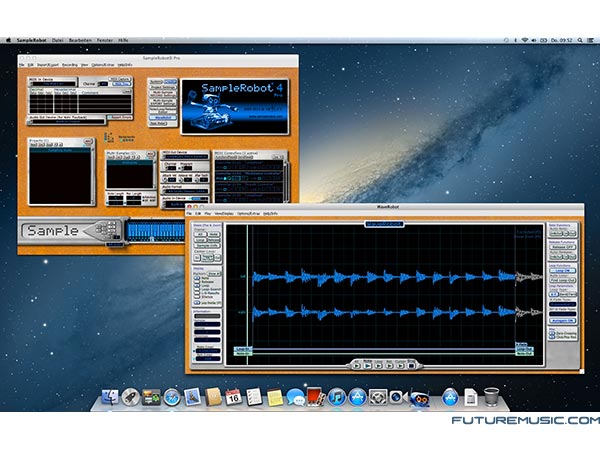Image resolution: width=600 pixels, height=450 pixels.
Task: Toggle Loop Fade display switch
Action: click(197, 303)
